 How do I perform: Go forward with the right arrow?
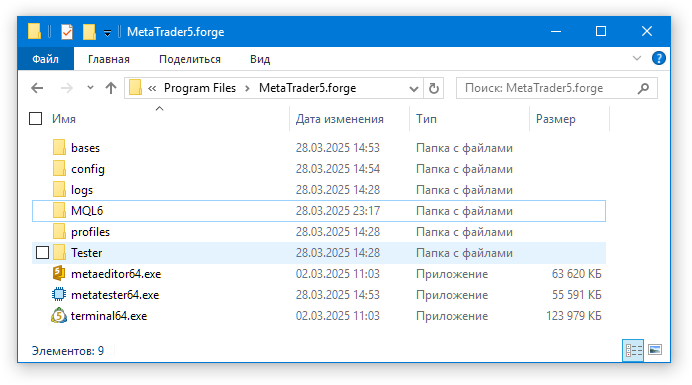point(67,88)
